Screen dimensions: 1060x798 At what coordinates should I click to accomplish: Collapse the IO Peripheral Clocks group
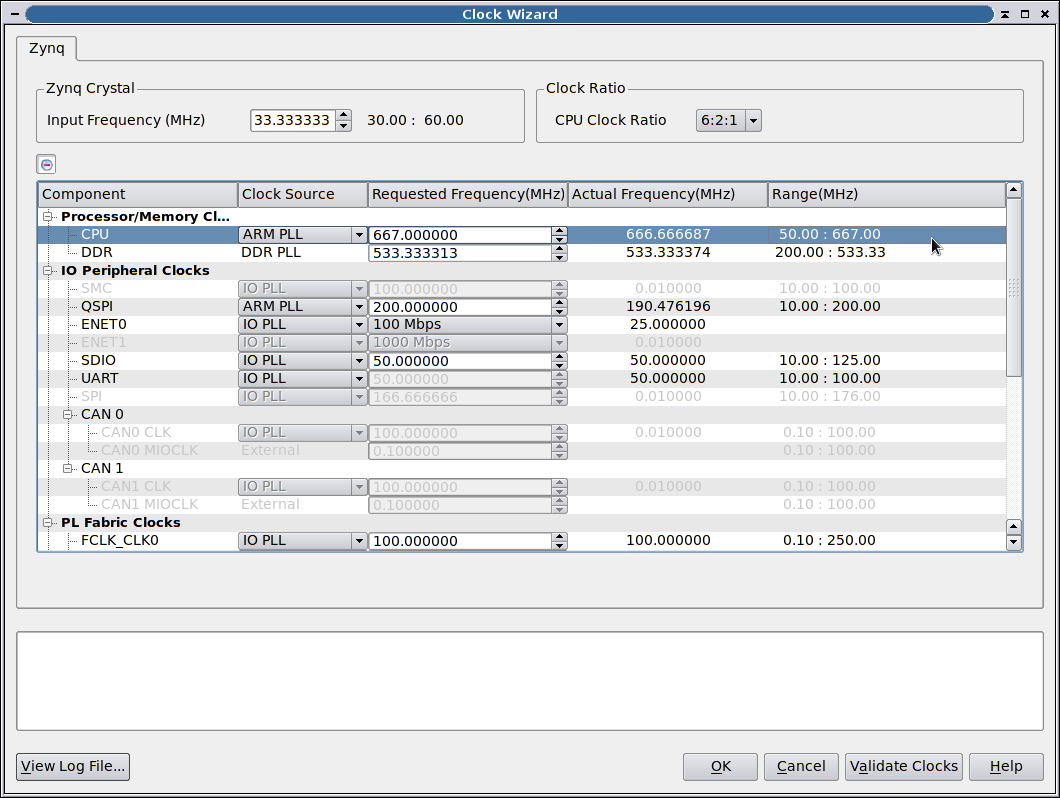pyautogui.click(x=47, y=271)
